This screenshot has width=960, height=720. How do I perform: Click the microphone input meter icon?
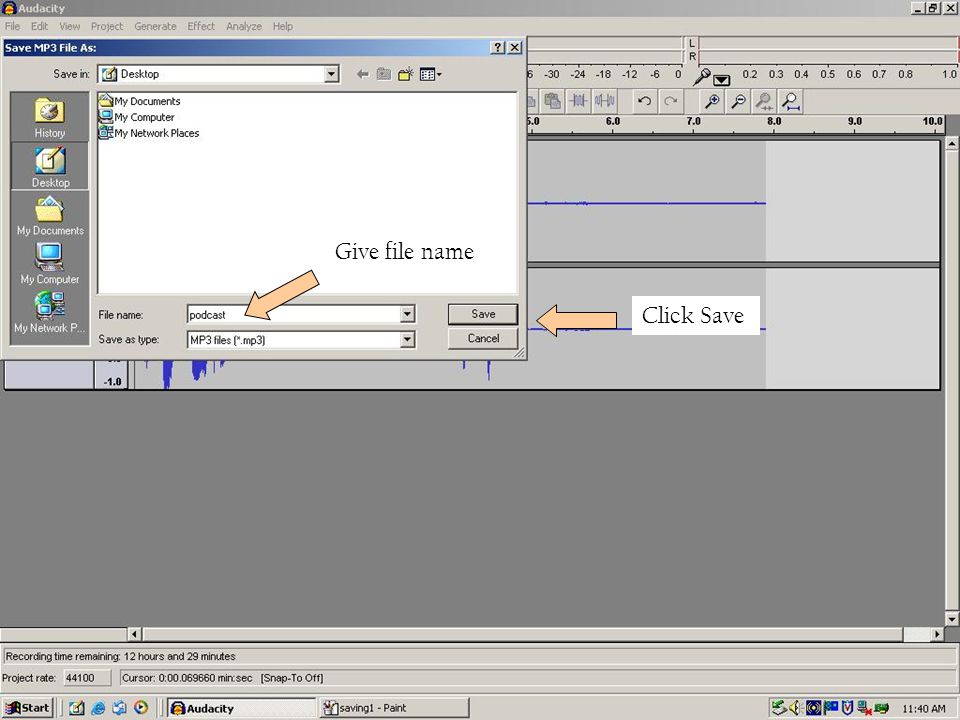click(x=702, y=77)
